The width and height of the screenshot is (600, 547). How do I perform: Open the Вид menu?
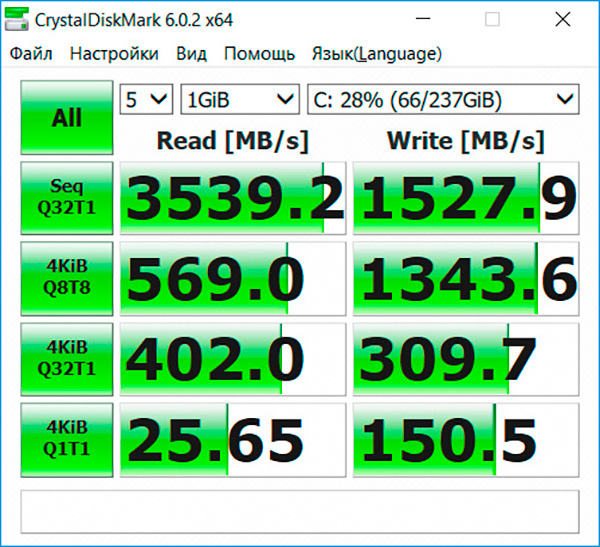click(191, 54)
